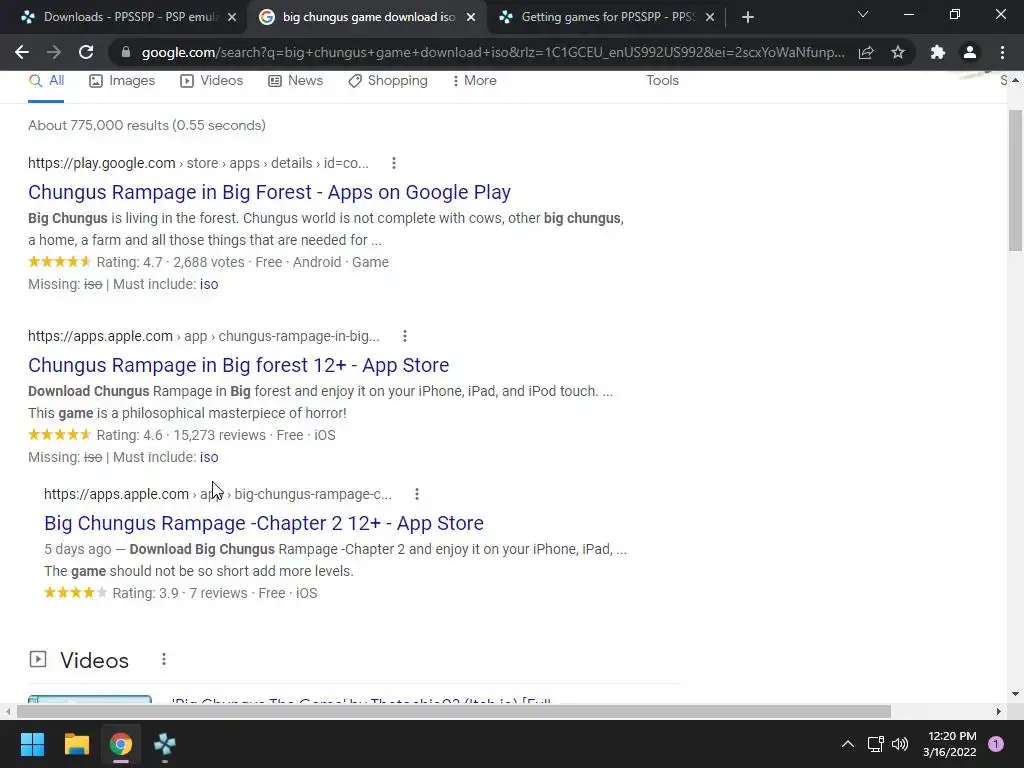This screenshot has width=1024, height=768.
Task: Open Chungus Rampage in Big forest 12+ link
Action: (x=238, y=365)
